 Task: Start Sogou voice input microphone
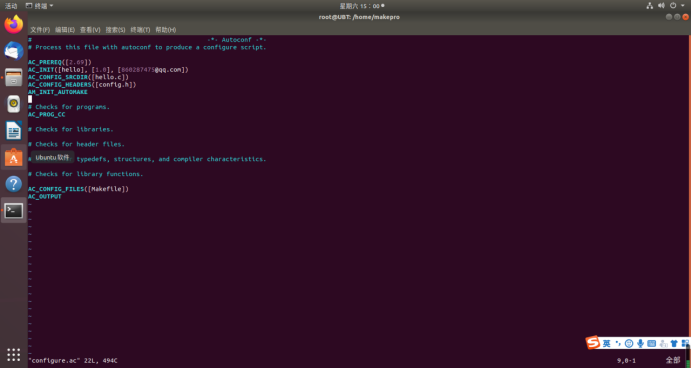click(x=640, y=344)
